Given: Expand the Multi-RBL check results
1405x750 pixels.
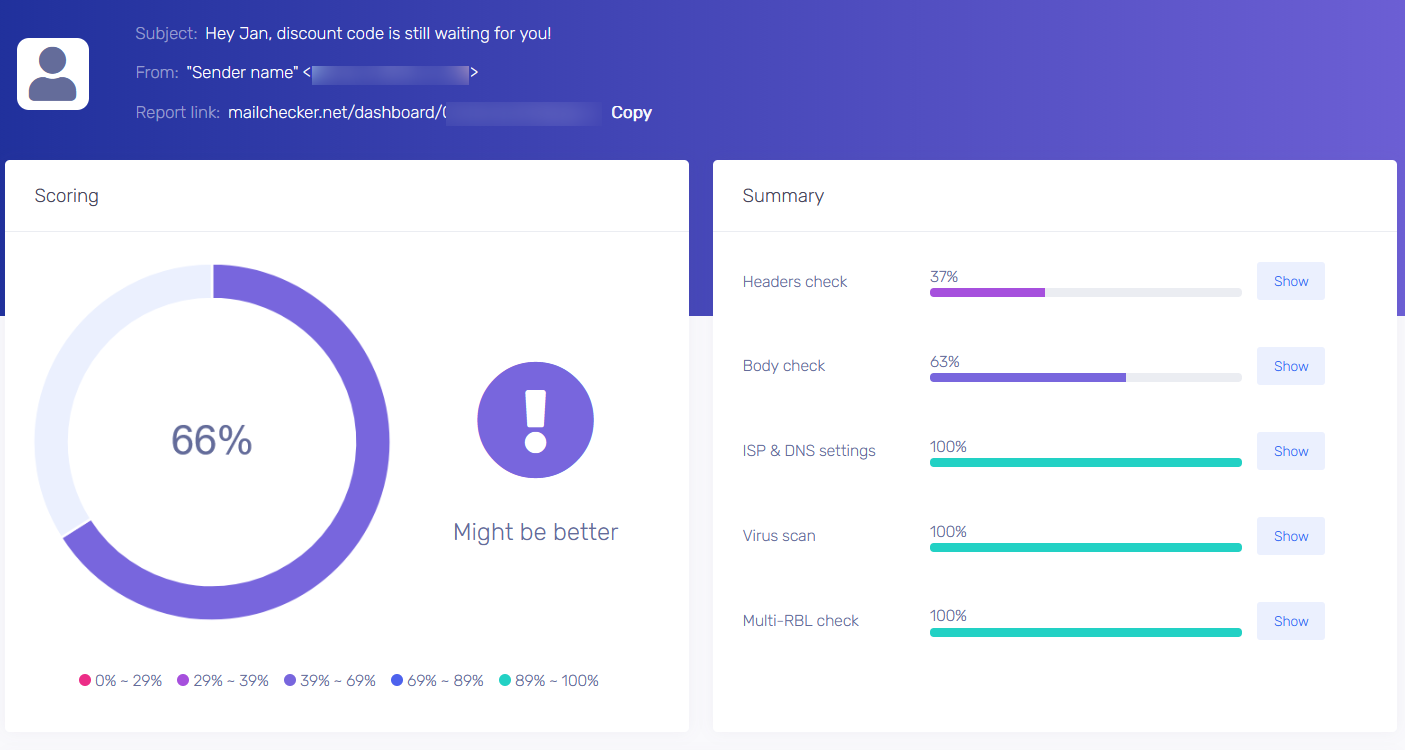Looking at the screenshot, I should pyautogui.click(x=1290, y=621).
